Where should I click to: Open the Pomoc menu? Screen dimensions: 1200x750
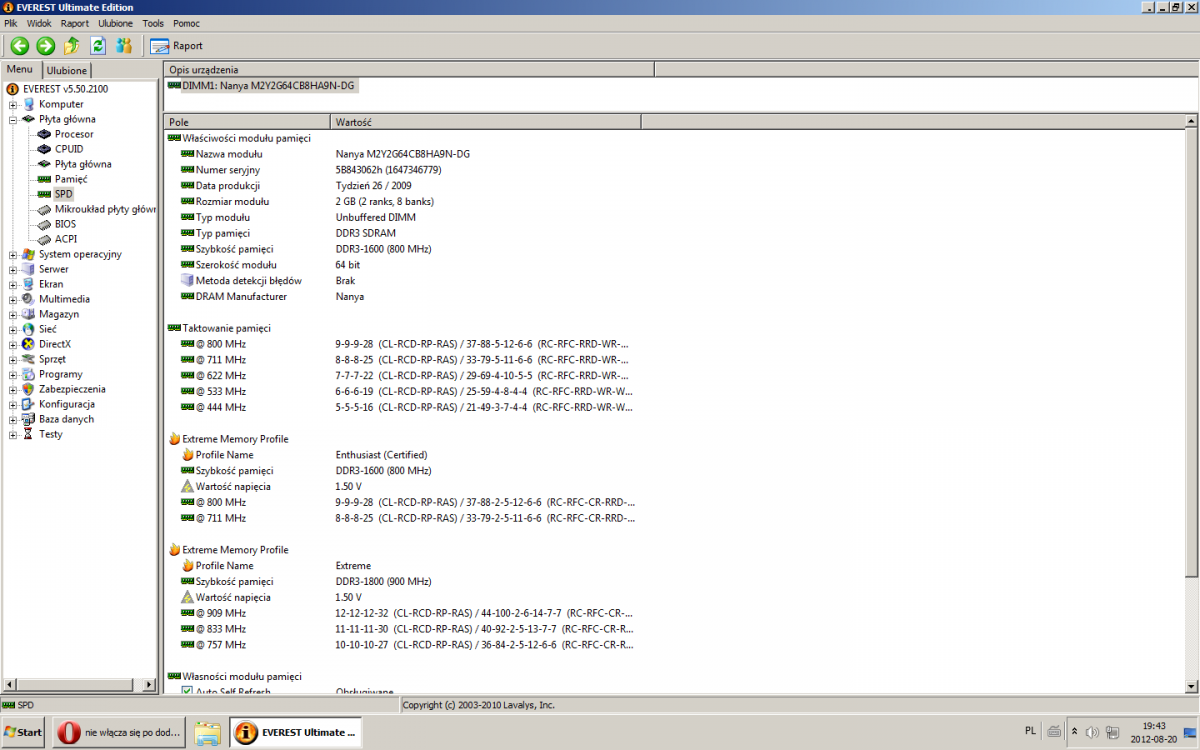[x=186, y=22]
